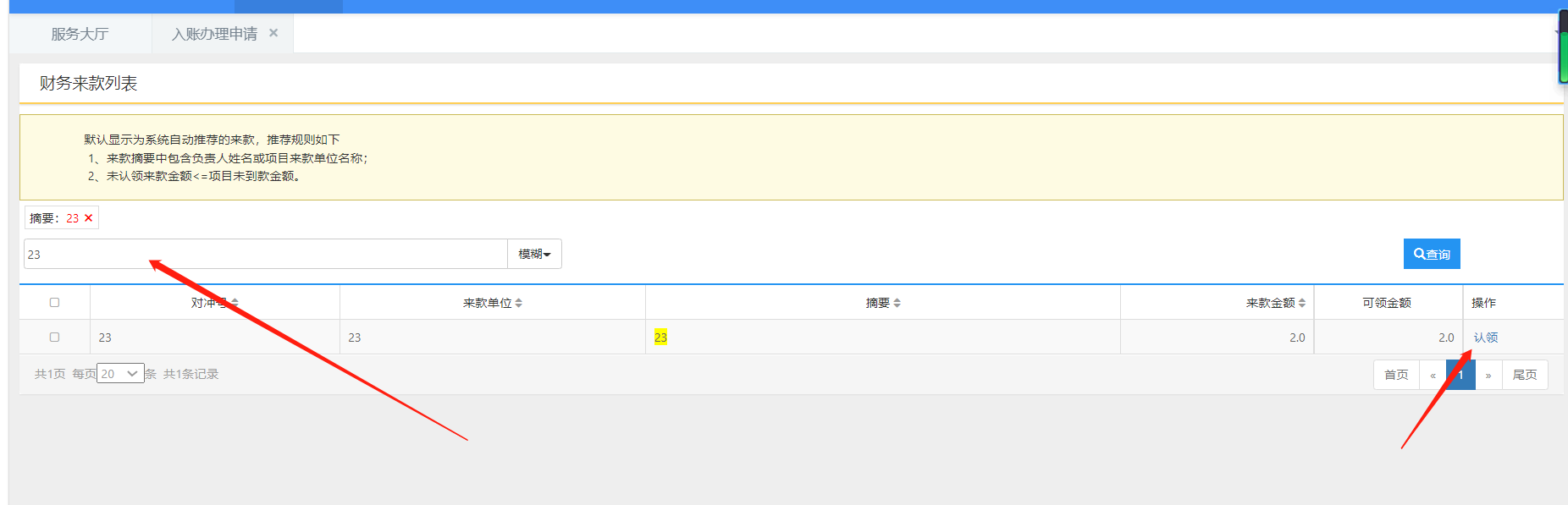Tick the select-all checkbox in table header
The image size is (1568, 505).
click(x=55, y=303)
